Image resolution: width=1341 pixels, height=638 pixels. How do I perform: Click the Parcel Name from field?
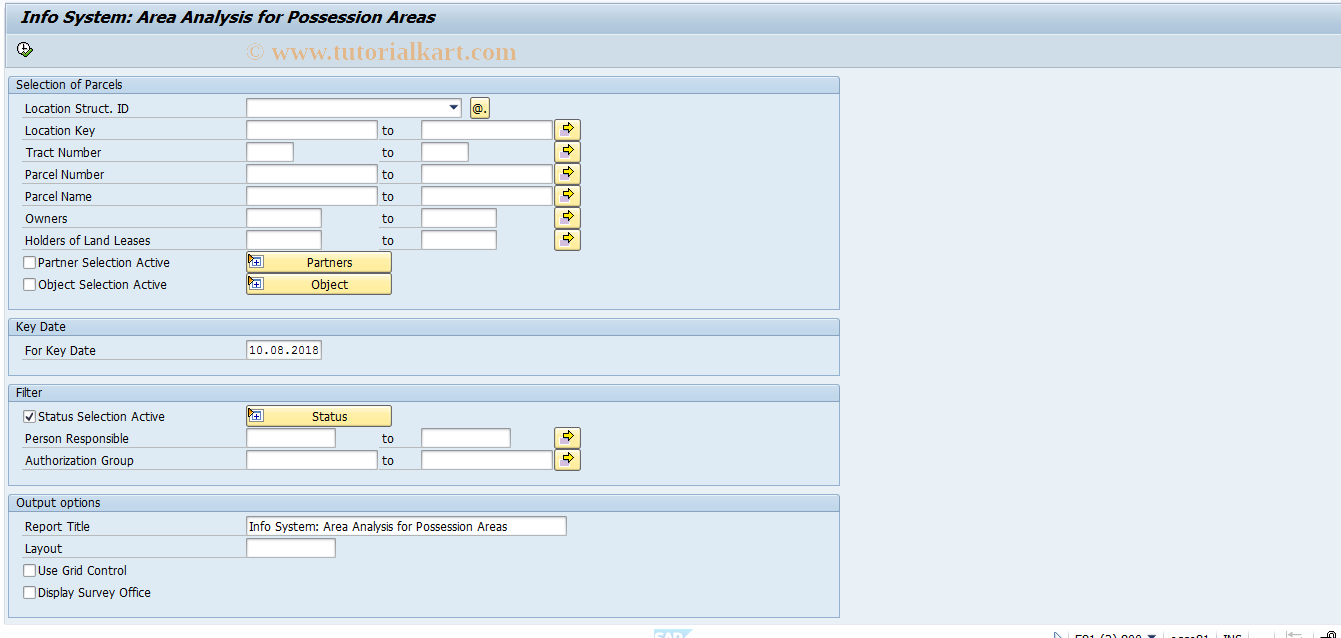point(312,196)
